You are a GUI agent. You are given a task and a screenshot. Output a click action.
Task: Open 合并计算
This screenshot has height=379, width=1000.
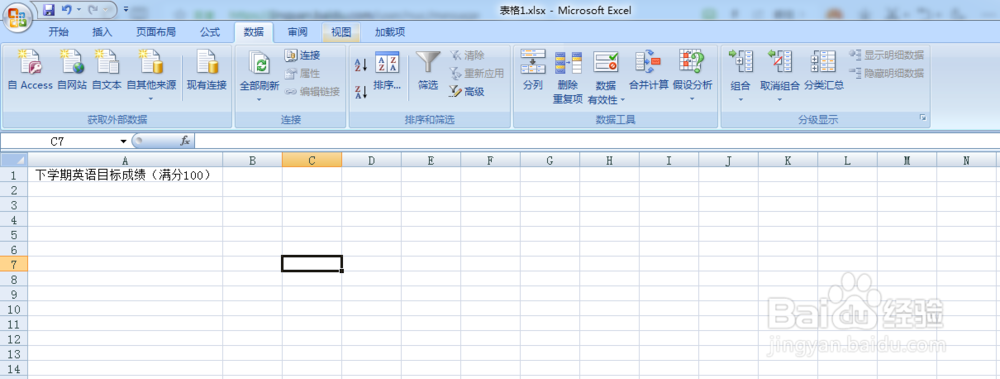click(x=649, y=71)
